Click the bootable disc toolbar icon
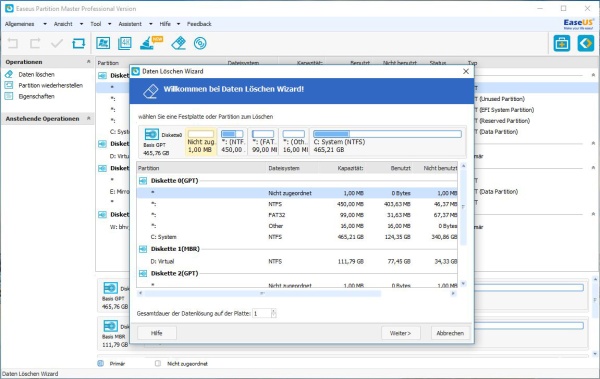The width and height of the screenshot is (600, 379). click(200, 43)
